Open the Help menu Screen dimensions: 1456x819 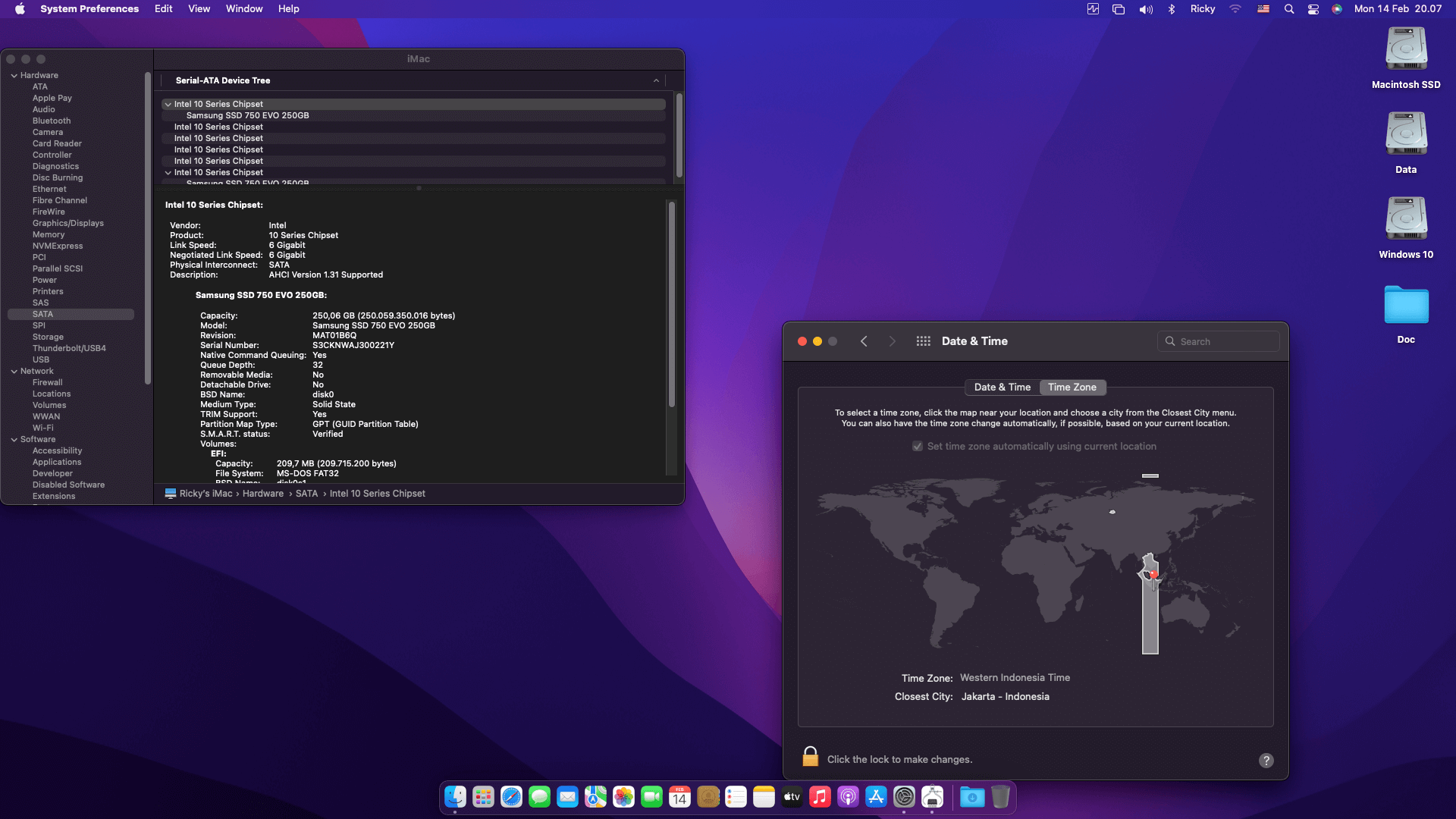288,9
